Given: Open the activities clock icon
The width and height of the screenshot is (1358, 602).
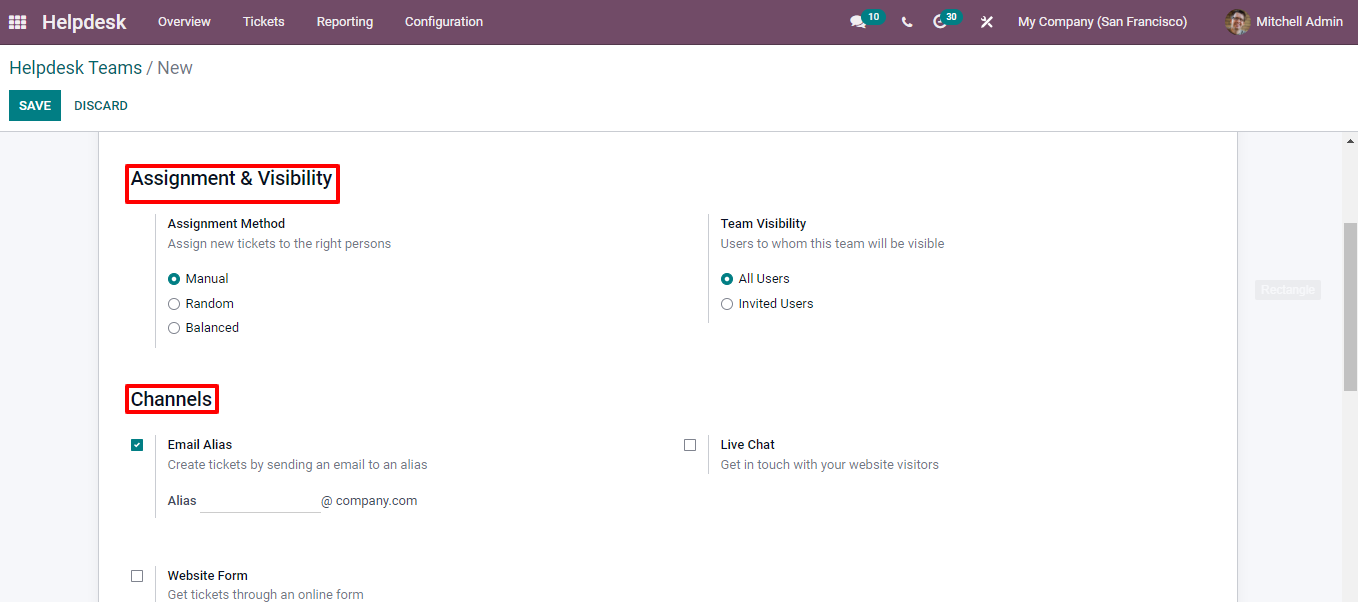Looking at the screenshot, I should (x=940, y=22).
